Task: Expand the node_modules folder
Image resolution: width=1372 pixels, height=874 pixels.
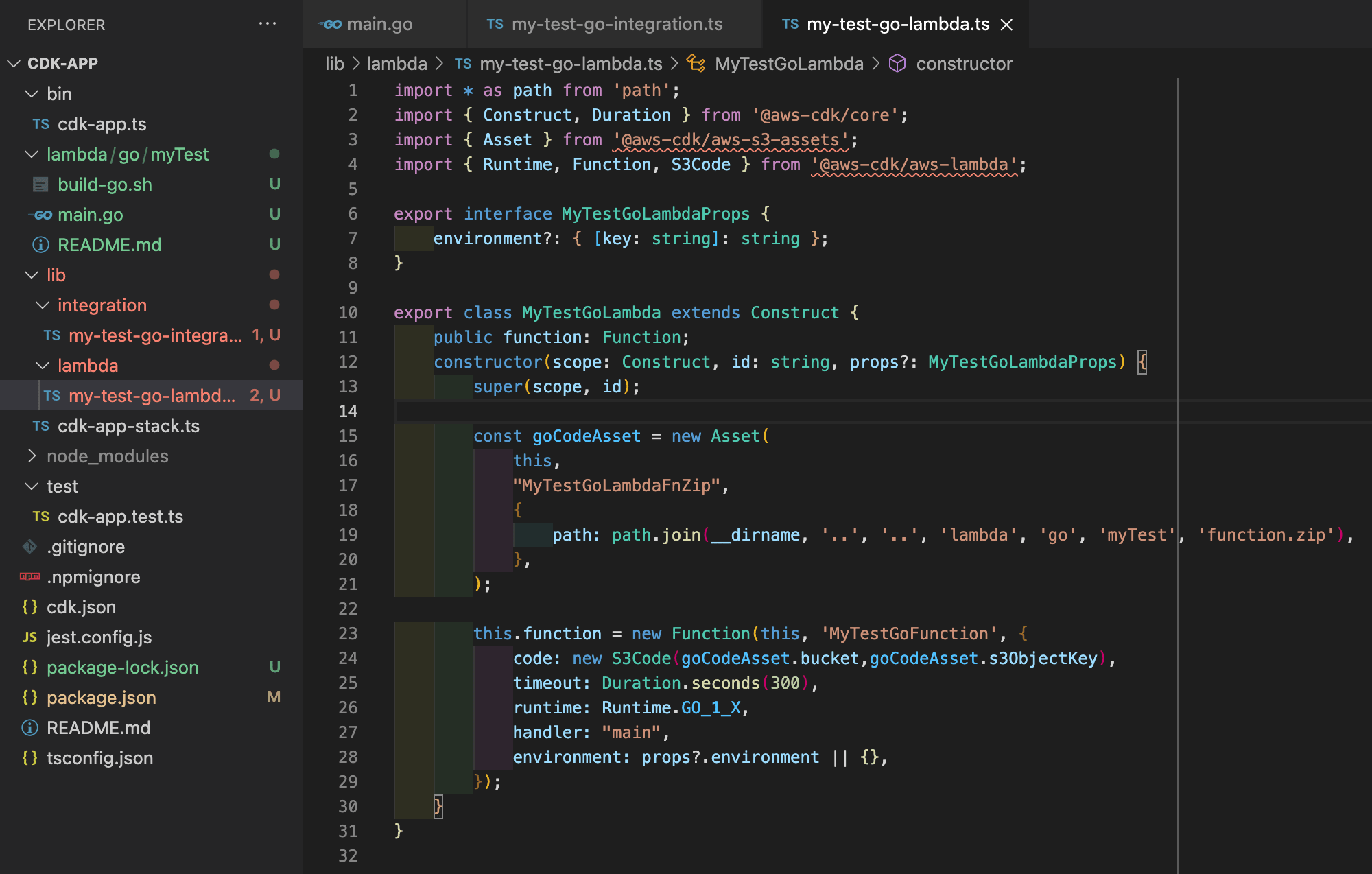Action: (x=32, y=456)
